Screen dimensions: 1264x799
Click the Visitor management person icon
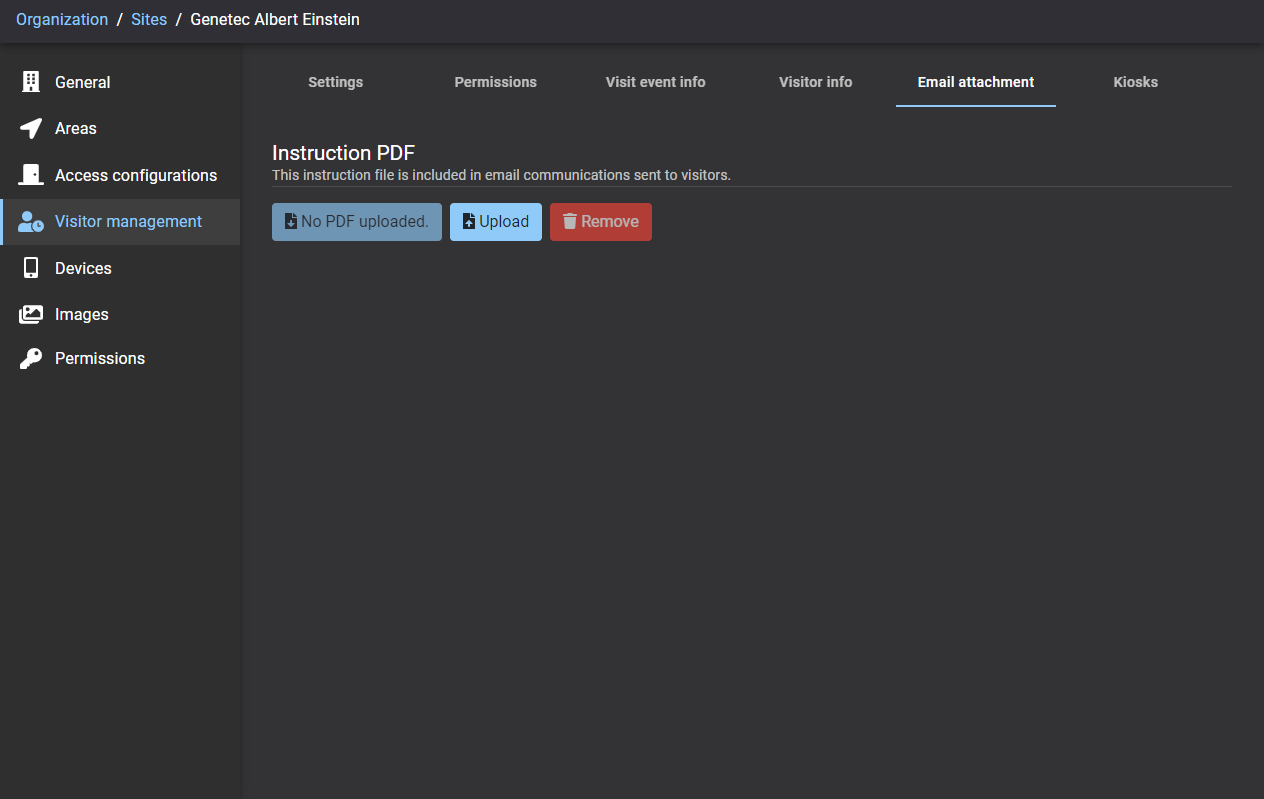[x=31, y=222]
